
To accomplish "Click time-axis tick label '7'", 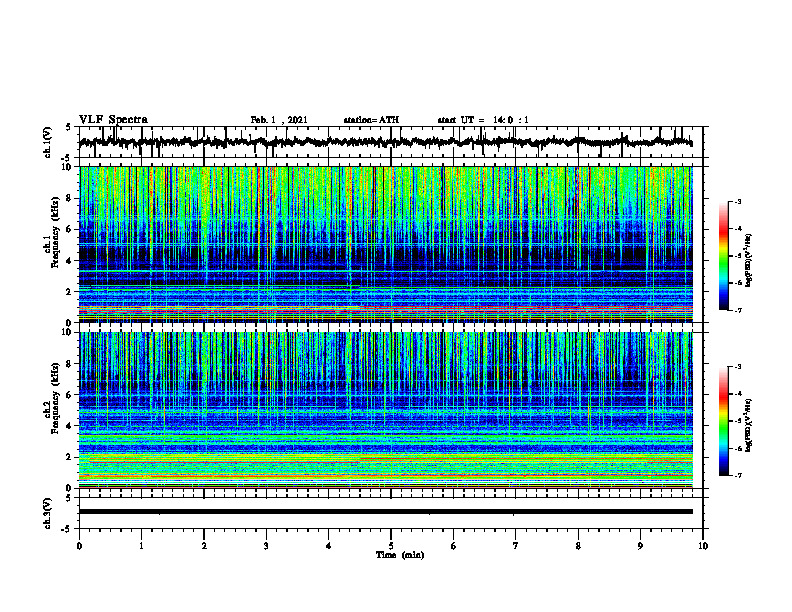I will 516,546.
